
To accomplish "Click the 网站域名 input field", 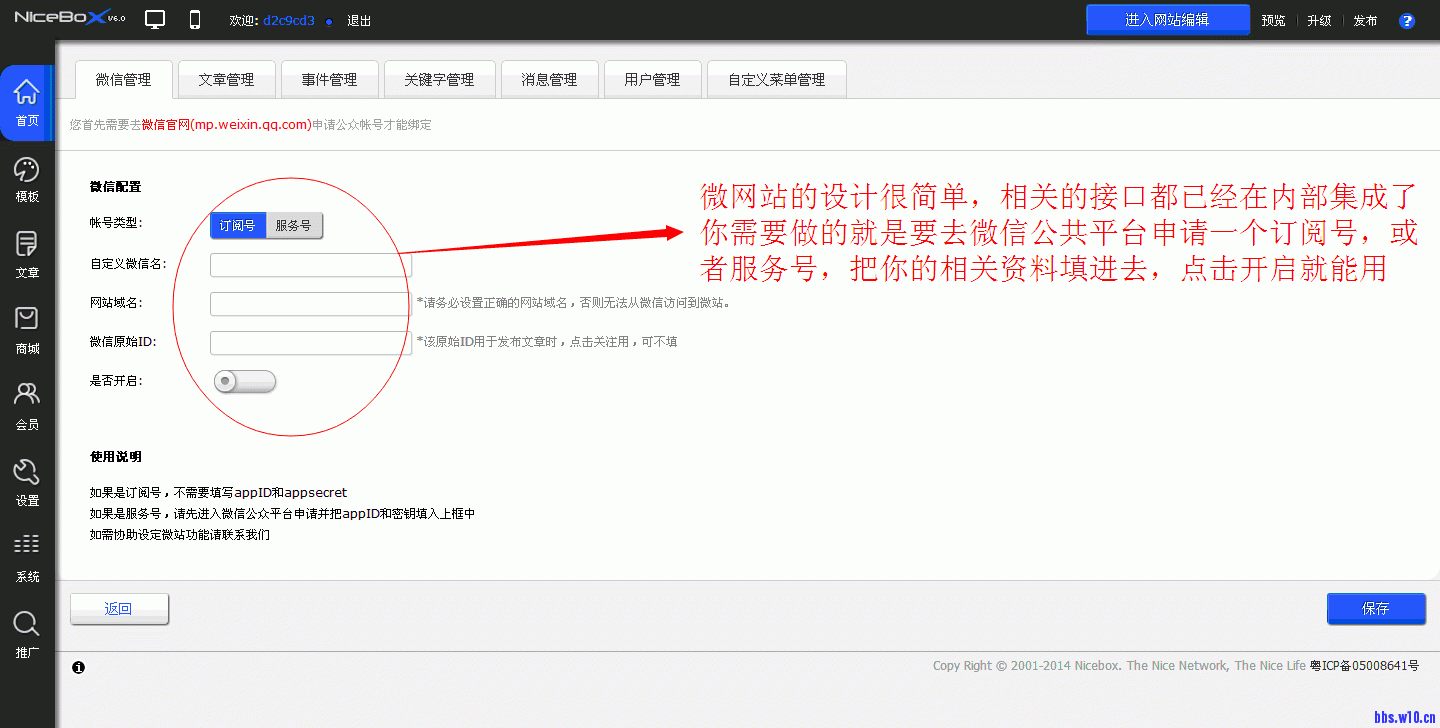I will click(x=309, y=303).
